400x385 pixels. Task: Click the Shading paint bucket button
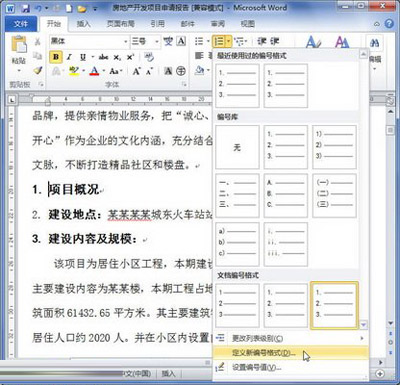pyautogui.click(x=200, y=70)
